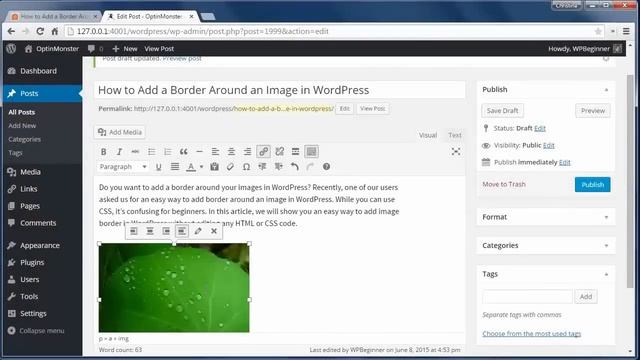This screenshot has width=640, height=360.
Task: Open the text color dropdown arrow
Action: [201, 167]
